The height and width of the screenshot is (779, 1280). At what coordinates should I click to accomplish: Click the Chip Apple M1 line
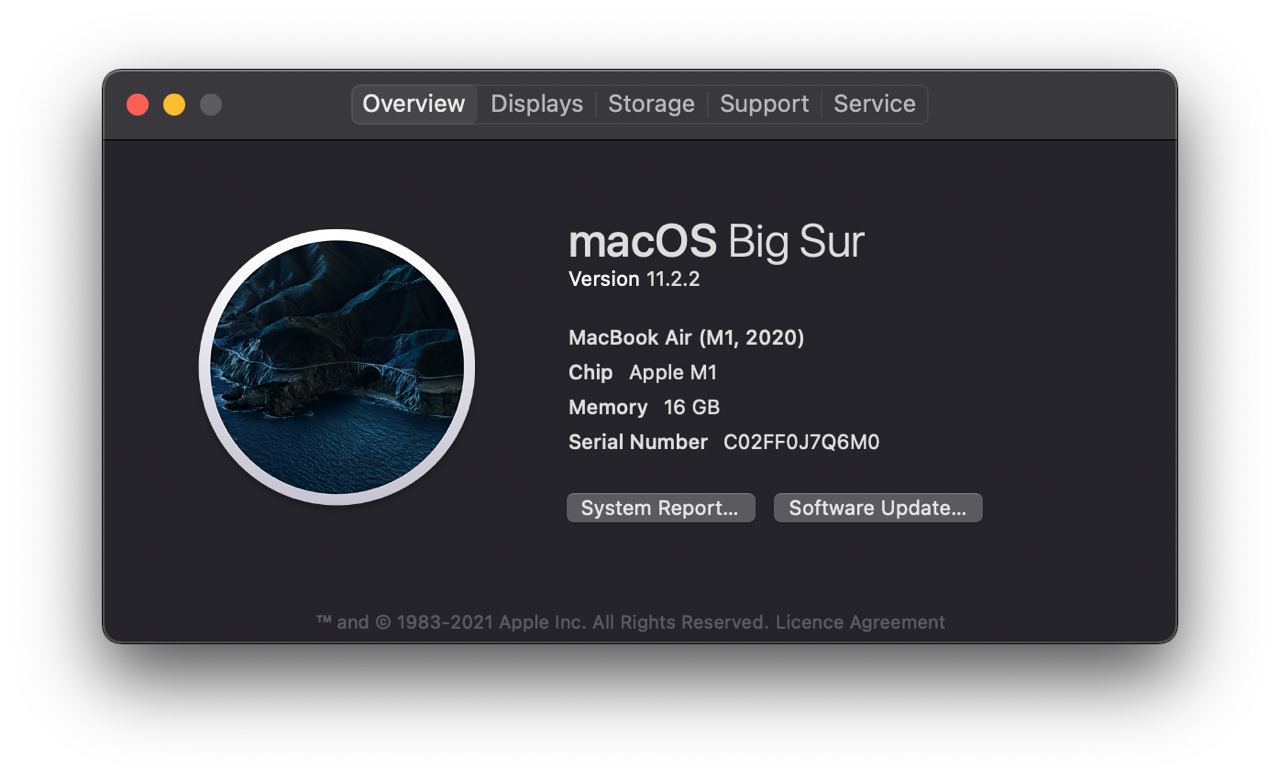click(643, 373)
